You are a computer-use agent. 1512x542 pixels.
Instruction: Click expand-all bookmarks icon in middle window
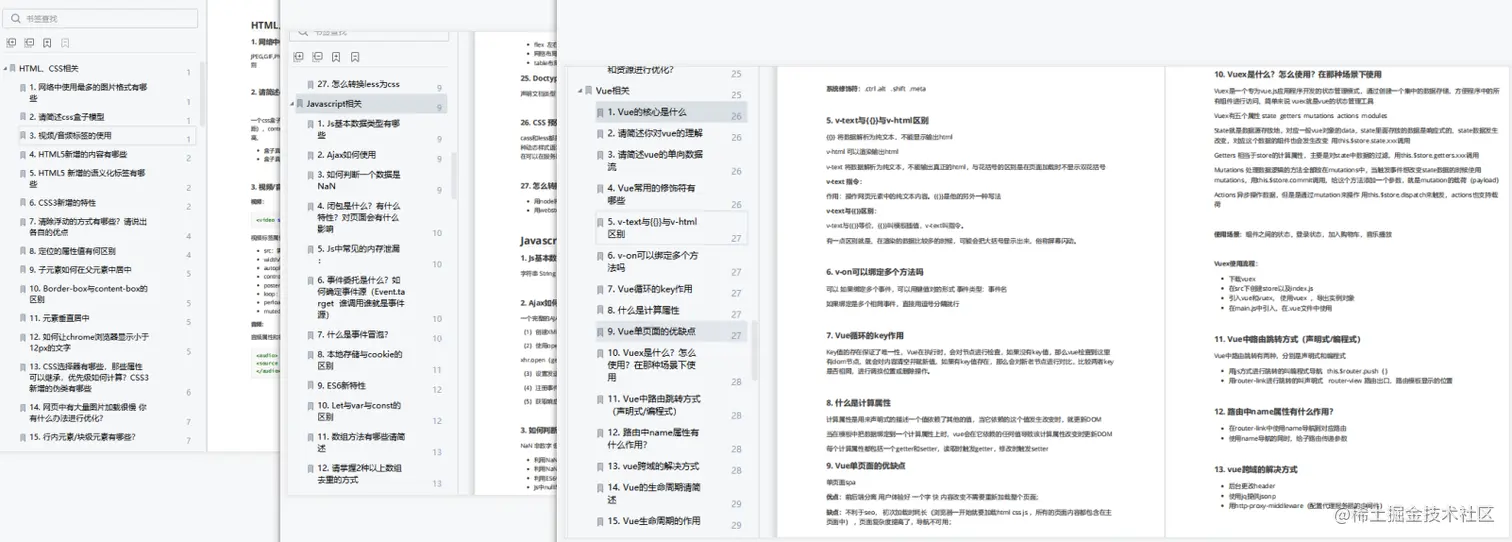(x=300, y=57)
